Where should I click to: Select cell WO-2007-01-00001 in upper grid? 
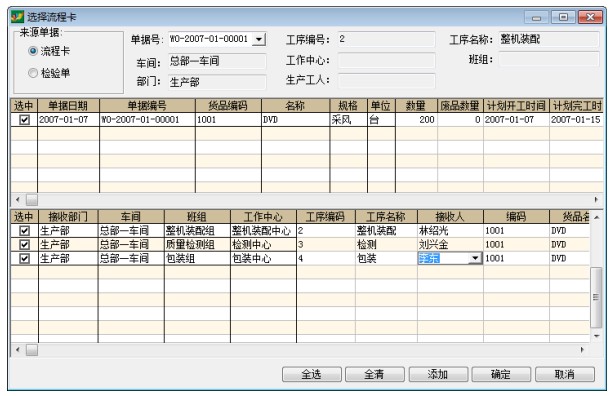tap(147, 120)
